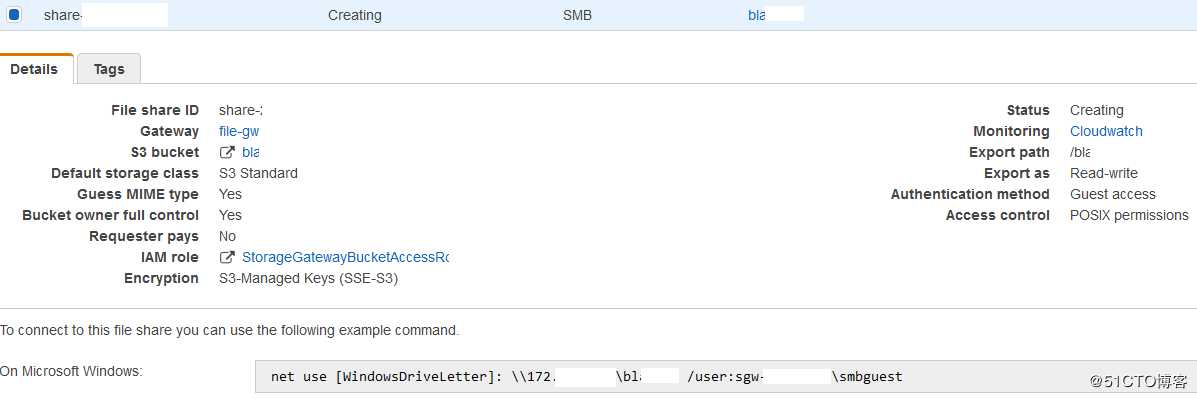The height and width of the screenshot is (398, 1197).
Task: Open the external link icon beside S3 bucket
Action: pos(226,152)
